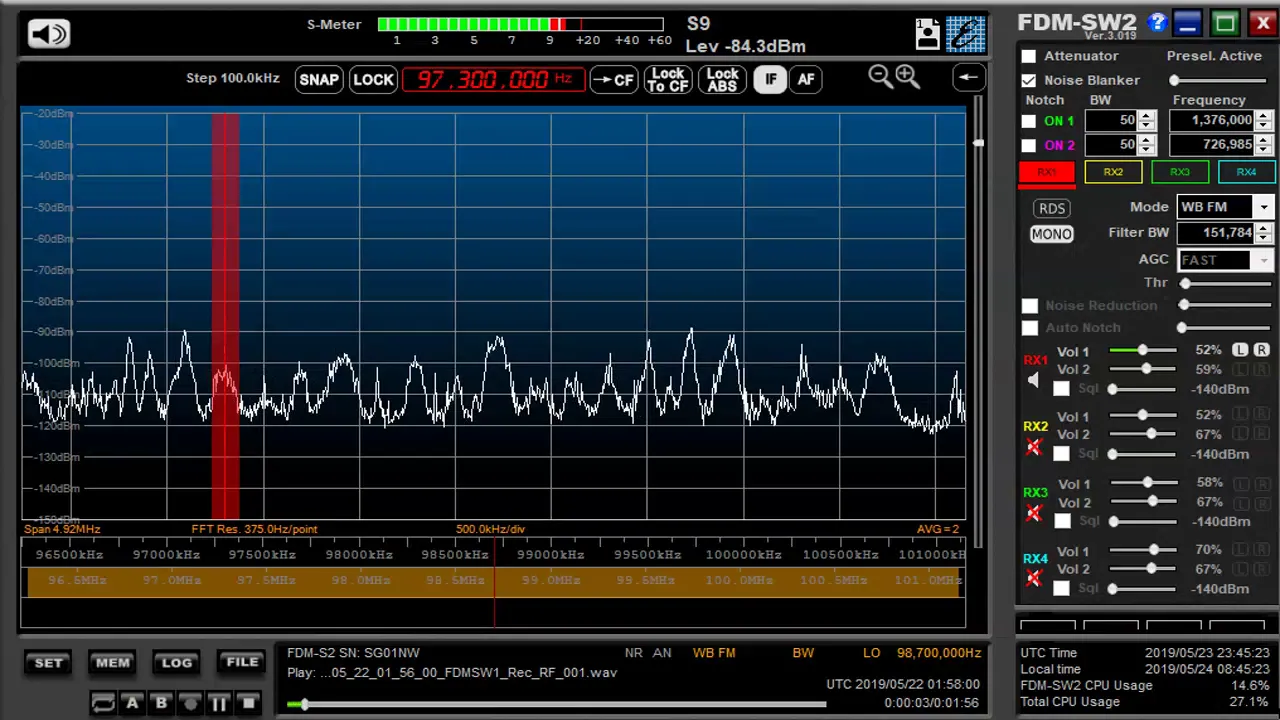Adjust Notch 2 Frequency stepper arrows
Screen dimensions: 1280x720
(1264, 145)
